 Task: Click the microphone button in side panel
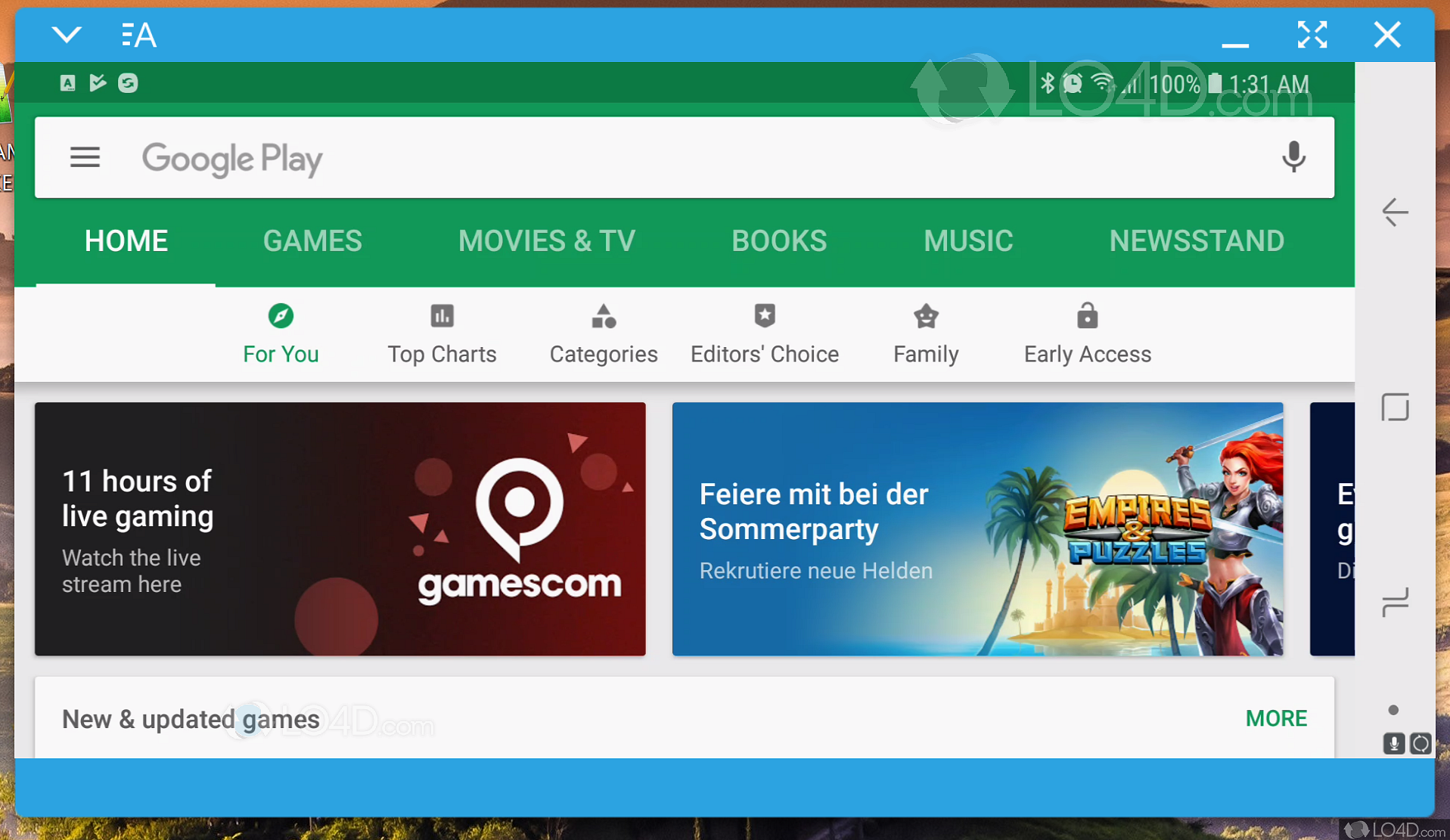pyautogui.click(x=1394, y=743)
